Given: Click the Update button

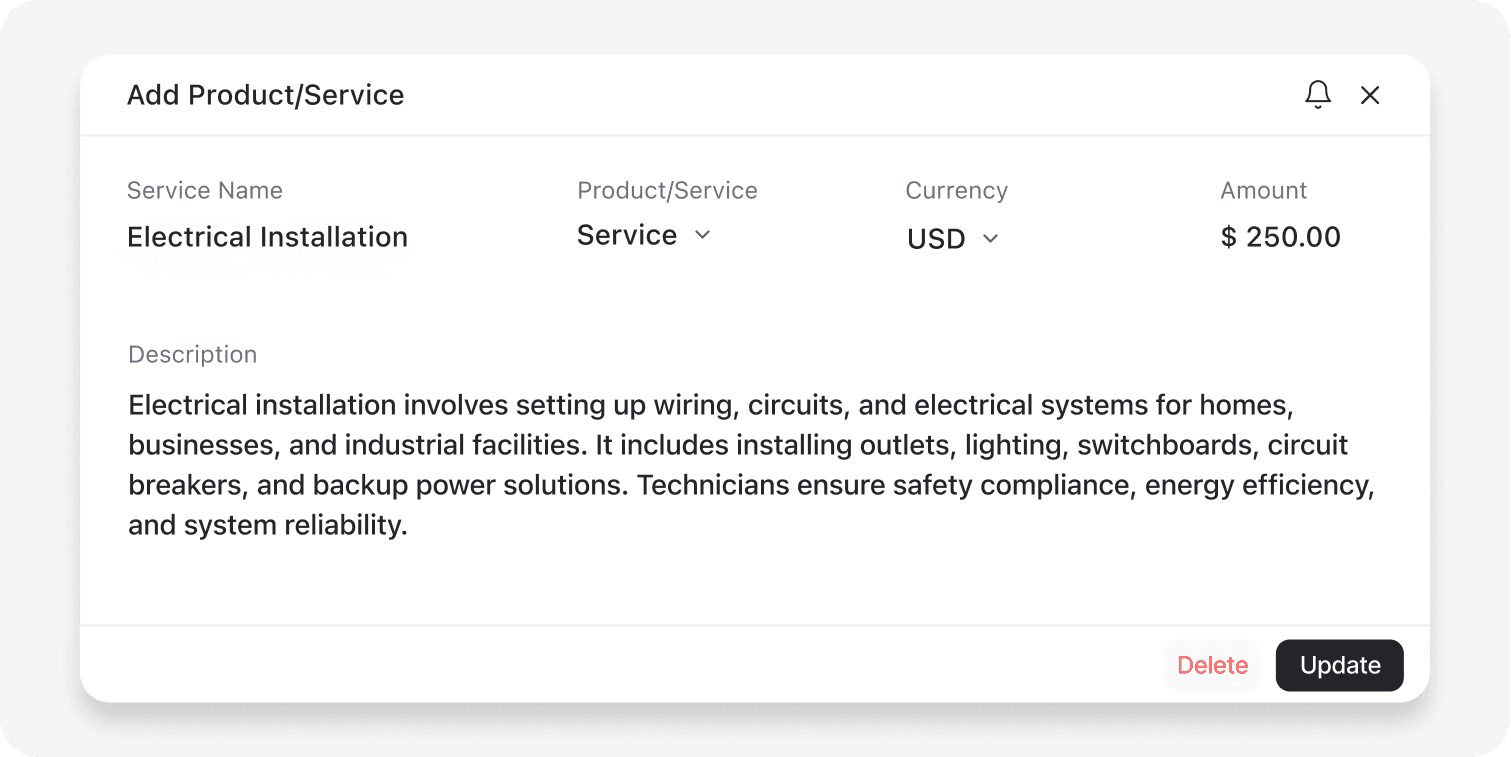Looking at the screenshot, I should (1339, 665).
